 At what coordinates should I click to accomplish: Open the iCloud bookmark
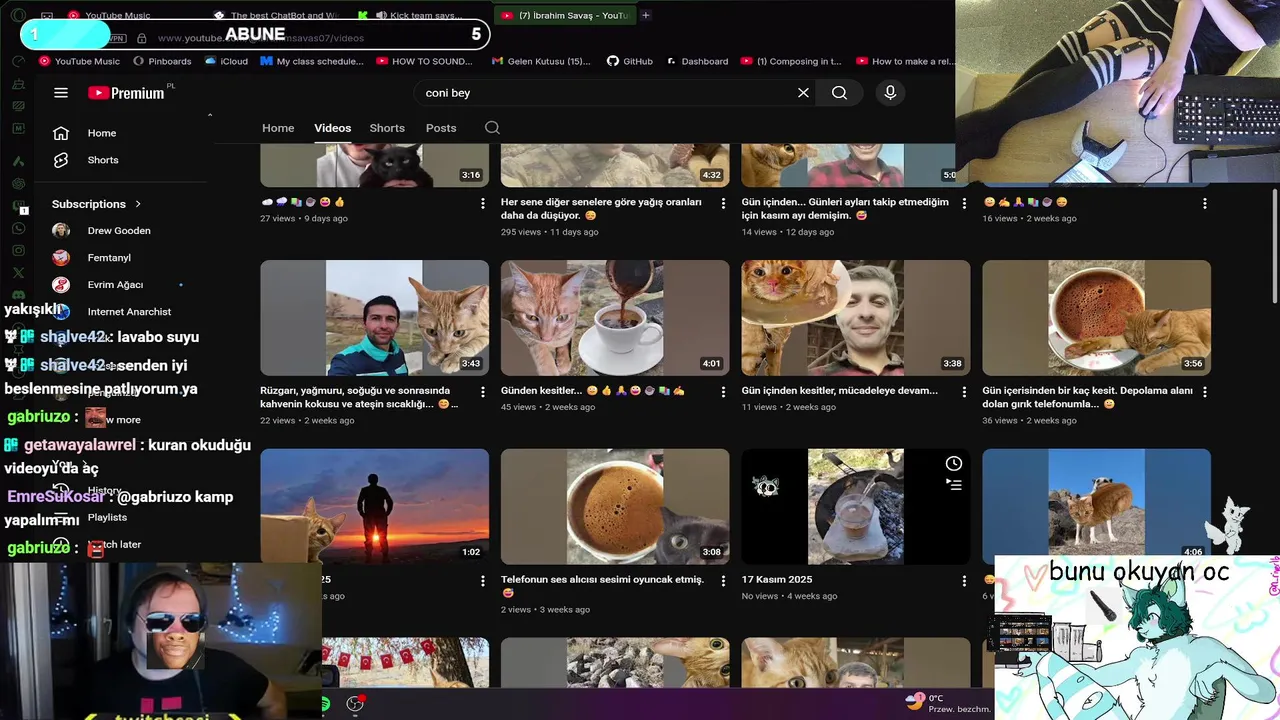click(226, 61)
